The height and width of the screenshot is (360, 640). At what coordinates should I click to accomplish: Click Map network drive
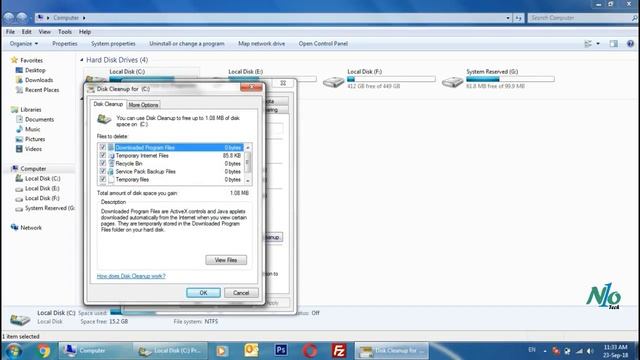(261, 44)
